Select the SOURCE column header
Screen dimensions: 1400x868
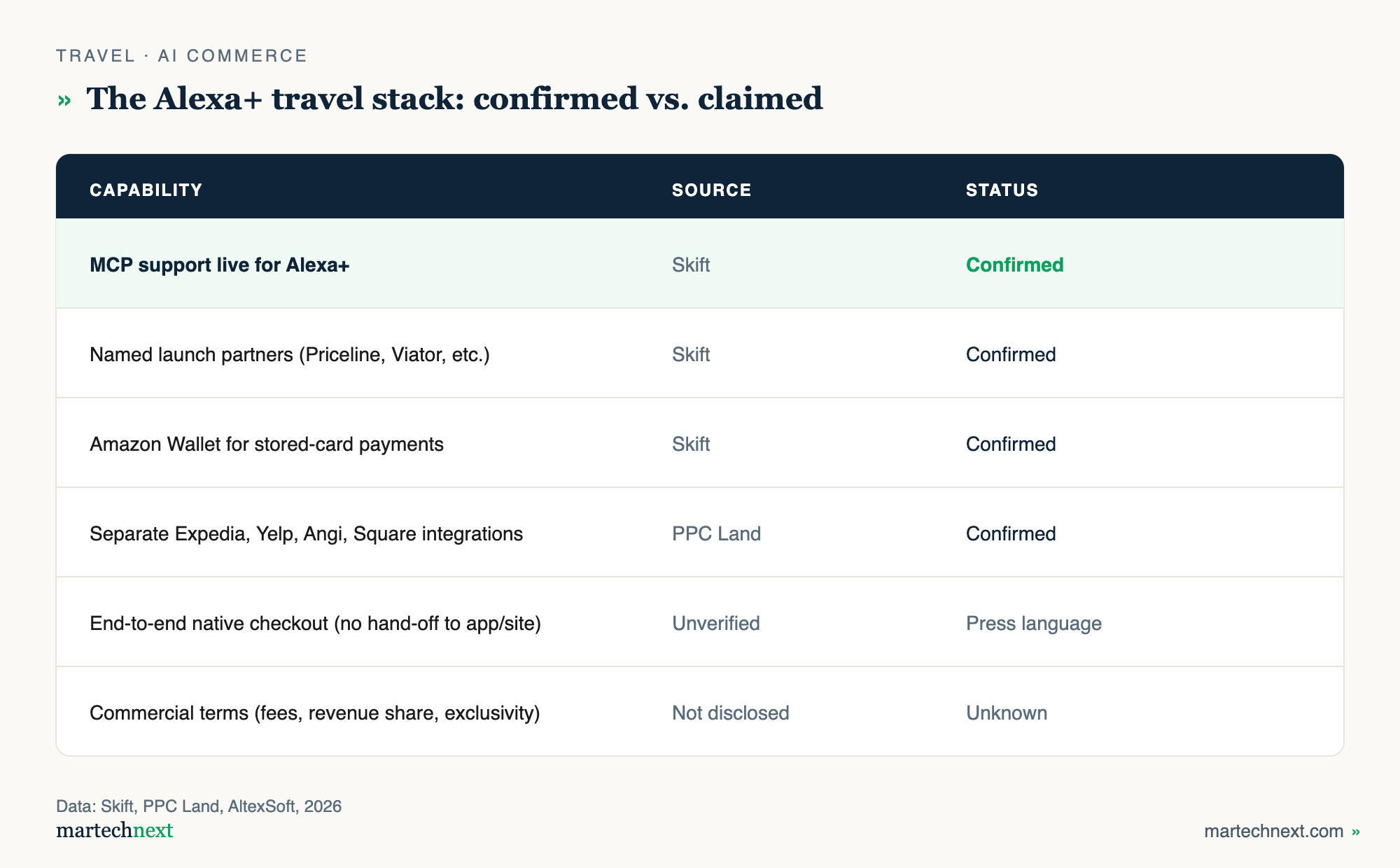tap(711, 190)
